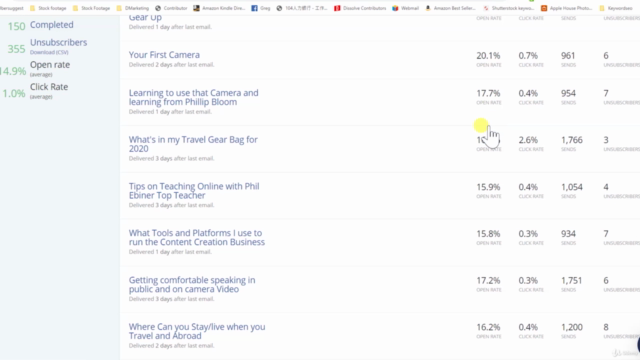Open 'Getting comfortable speaking in public' email
Screen dimensions: 640x360
pos(192,284)
